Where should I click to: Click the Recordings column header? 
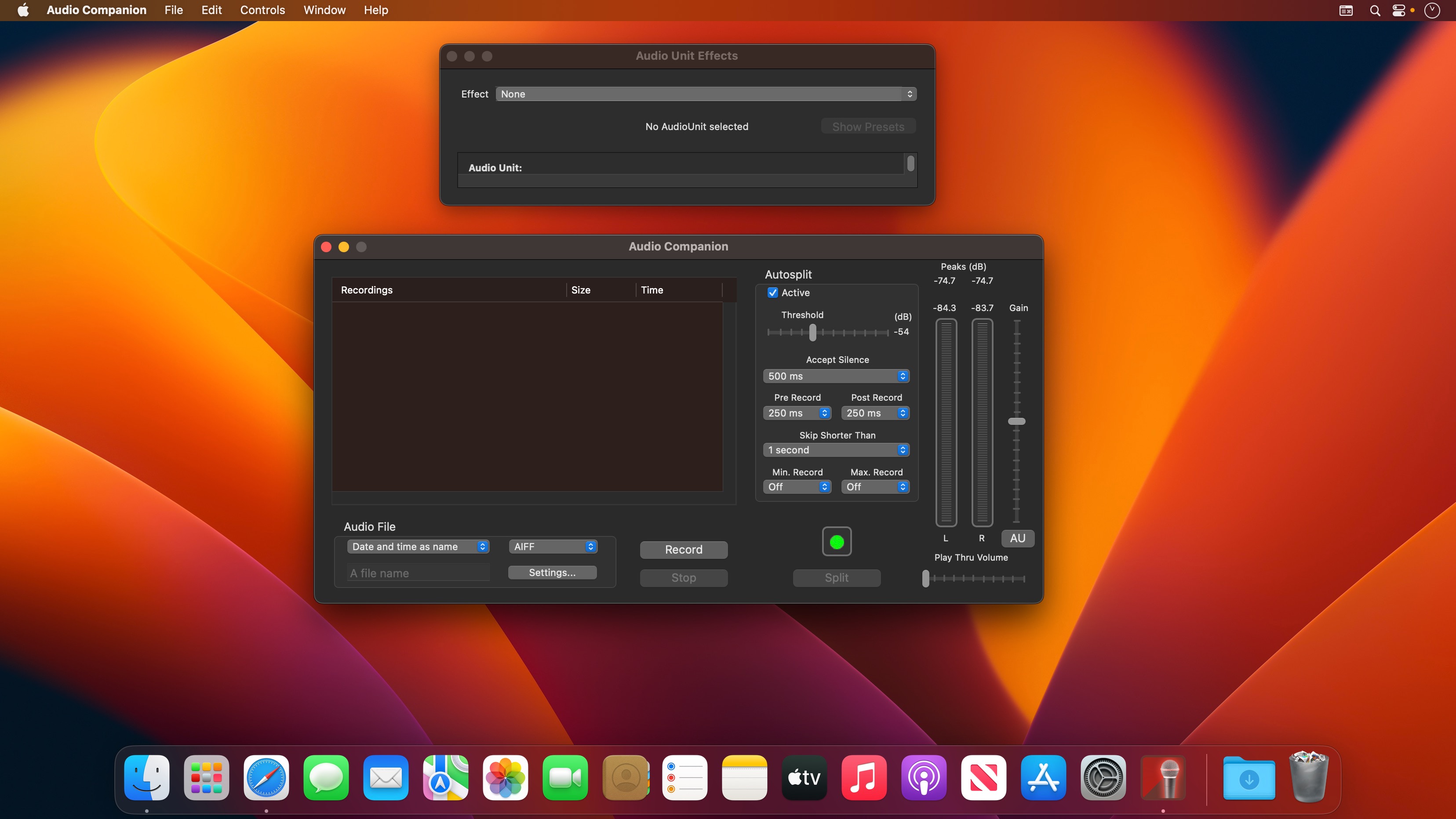tap(449, 290)
